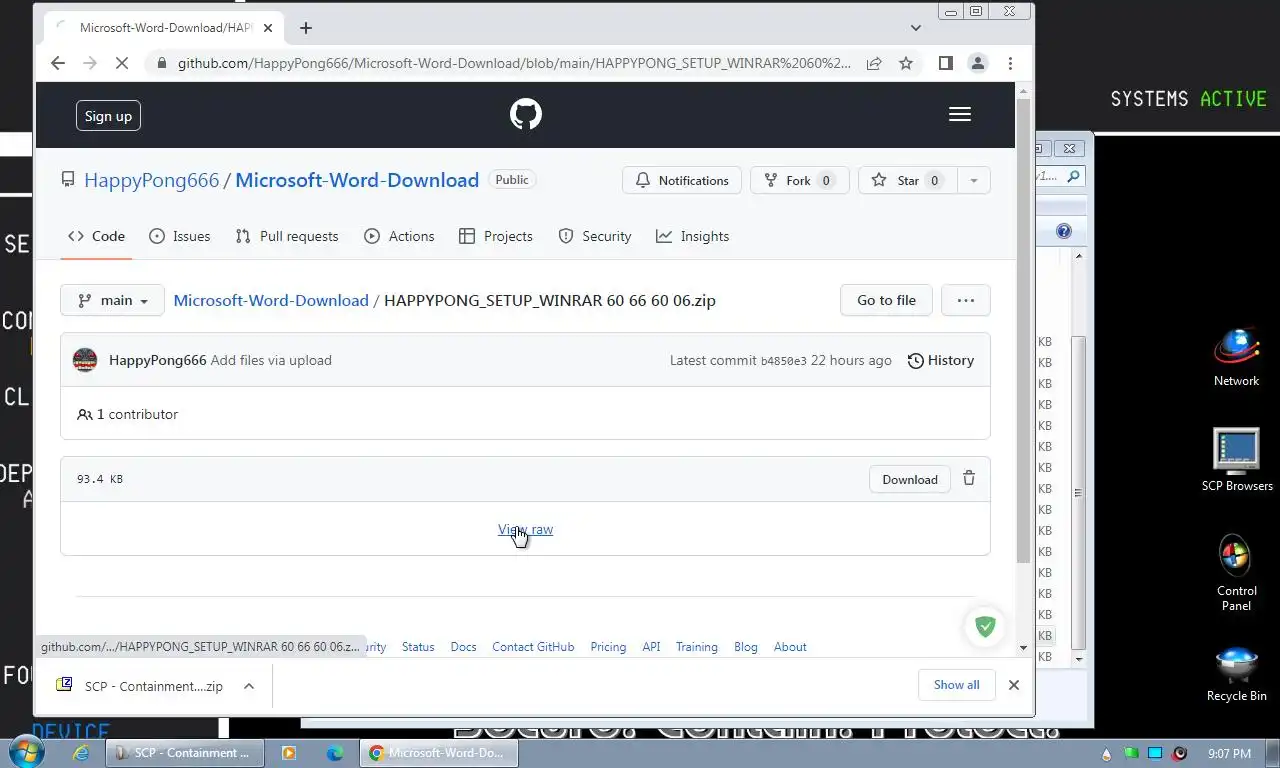Click the green shield badge icon

(985, 627)
